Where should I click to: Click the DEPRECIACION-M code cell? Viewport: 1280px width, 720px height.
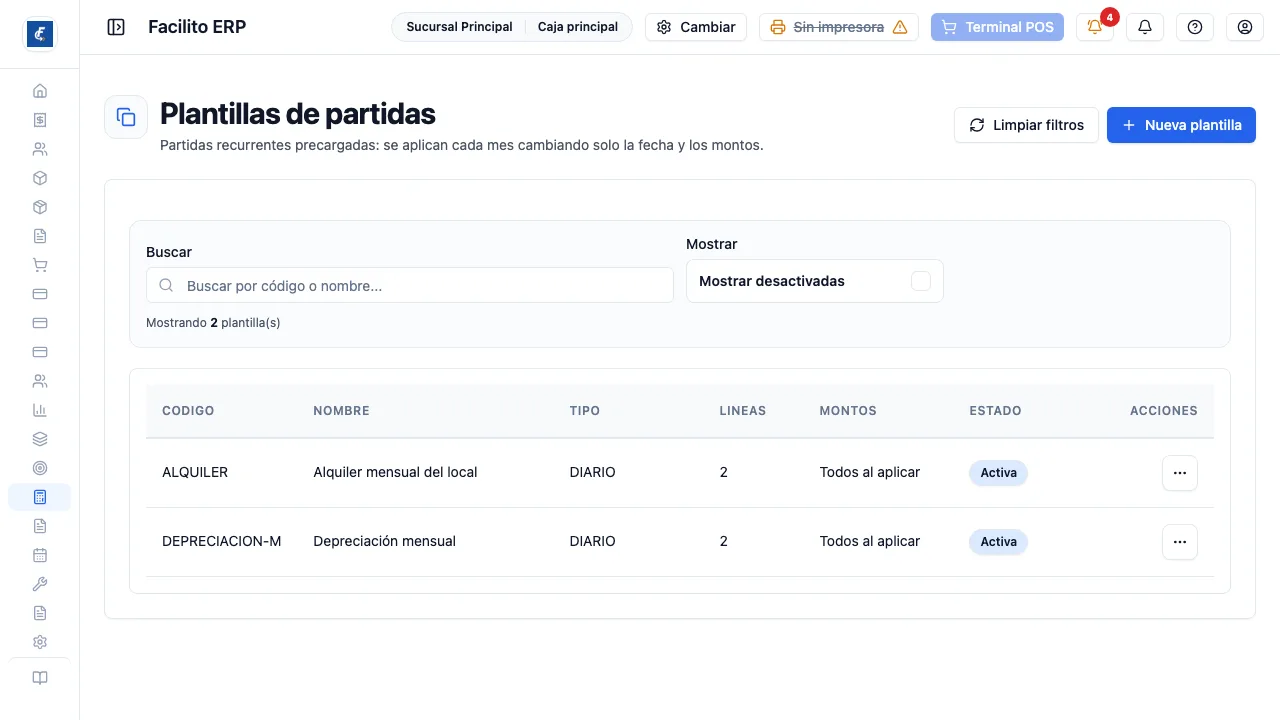tap(222, 541)
